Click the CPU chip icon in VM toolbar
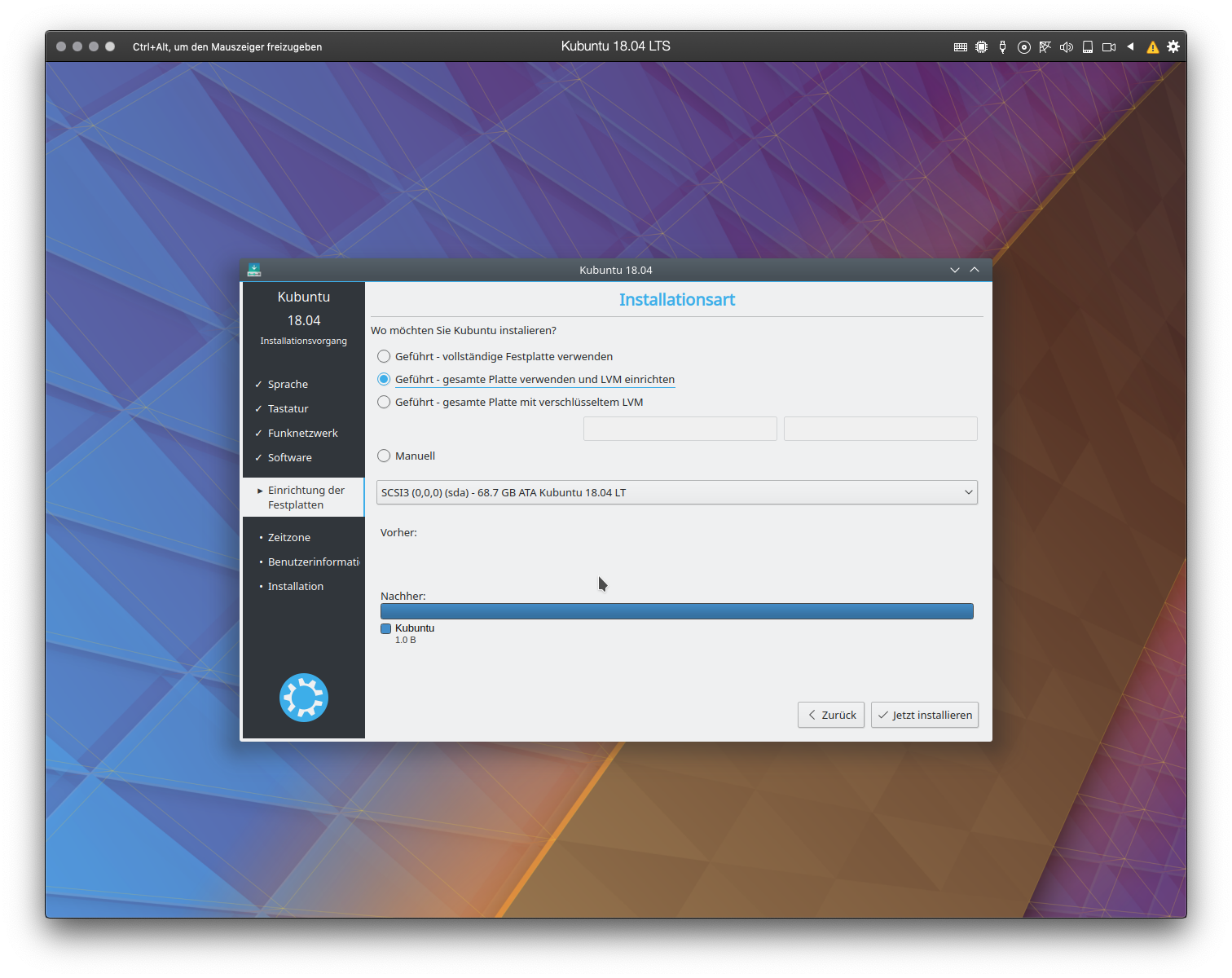This screenshot has width=1232, height=978. point(982,47)
